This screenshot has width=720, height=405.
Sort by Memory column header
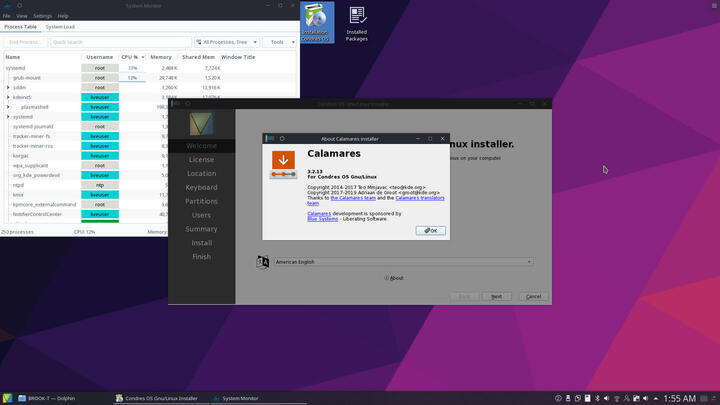point(161,57)
